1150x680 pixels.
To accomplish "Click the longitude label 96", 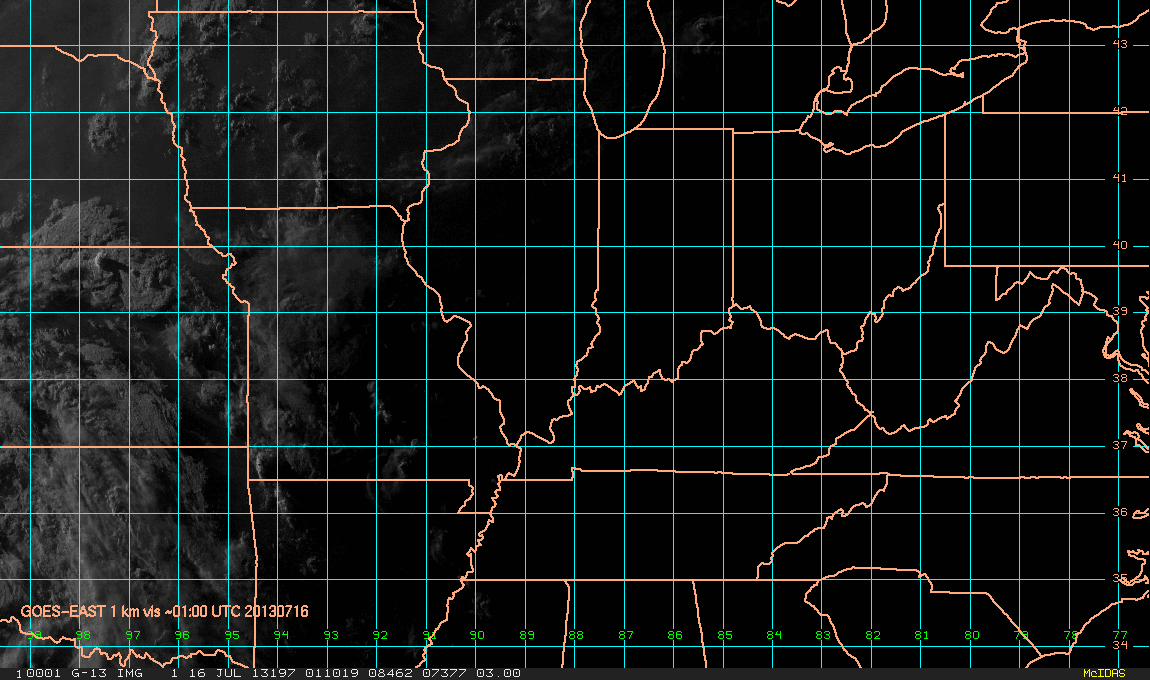I will coord(182,635).
